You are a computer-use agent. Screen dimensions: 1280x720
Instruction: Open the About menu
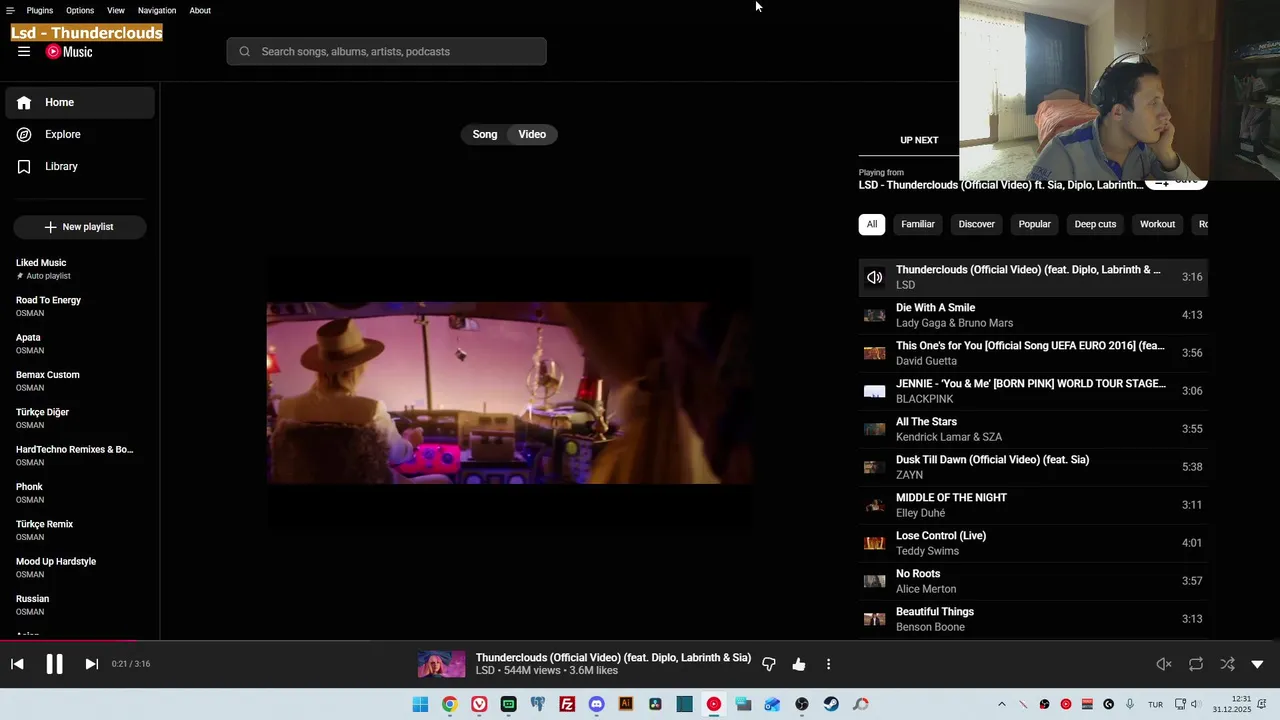pyautogui.click(x=200, y=10)
